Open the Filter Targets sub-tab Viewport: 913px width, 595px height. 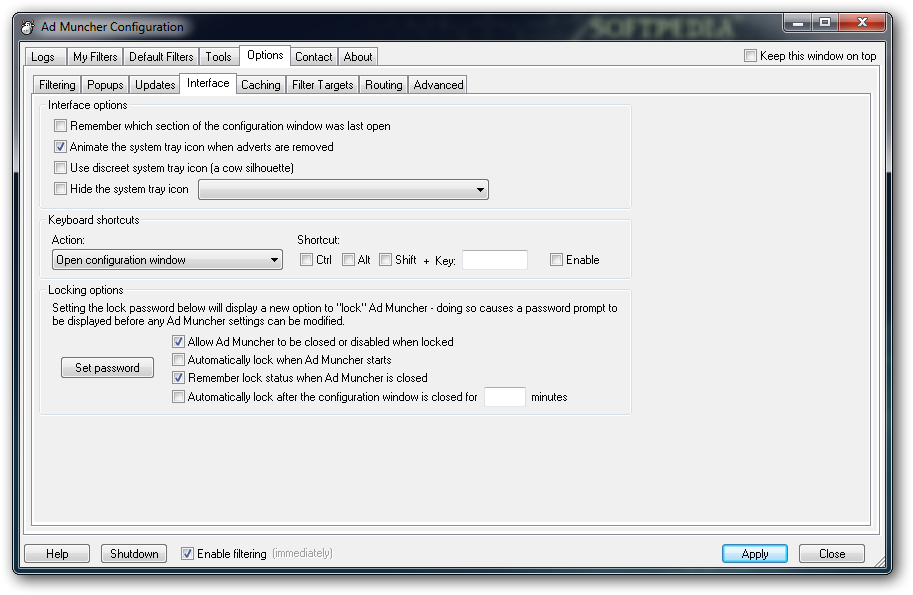tap(323, 84)
